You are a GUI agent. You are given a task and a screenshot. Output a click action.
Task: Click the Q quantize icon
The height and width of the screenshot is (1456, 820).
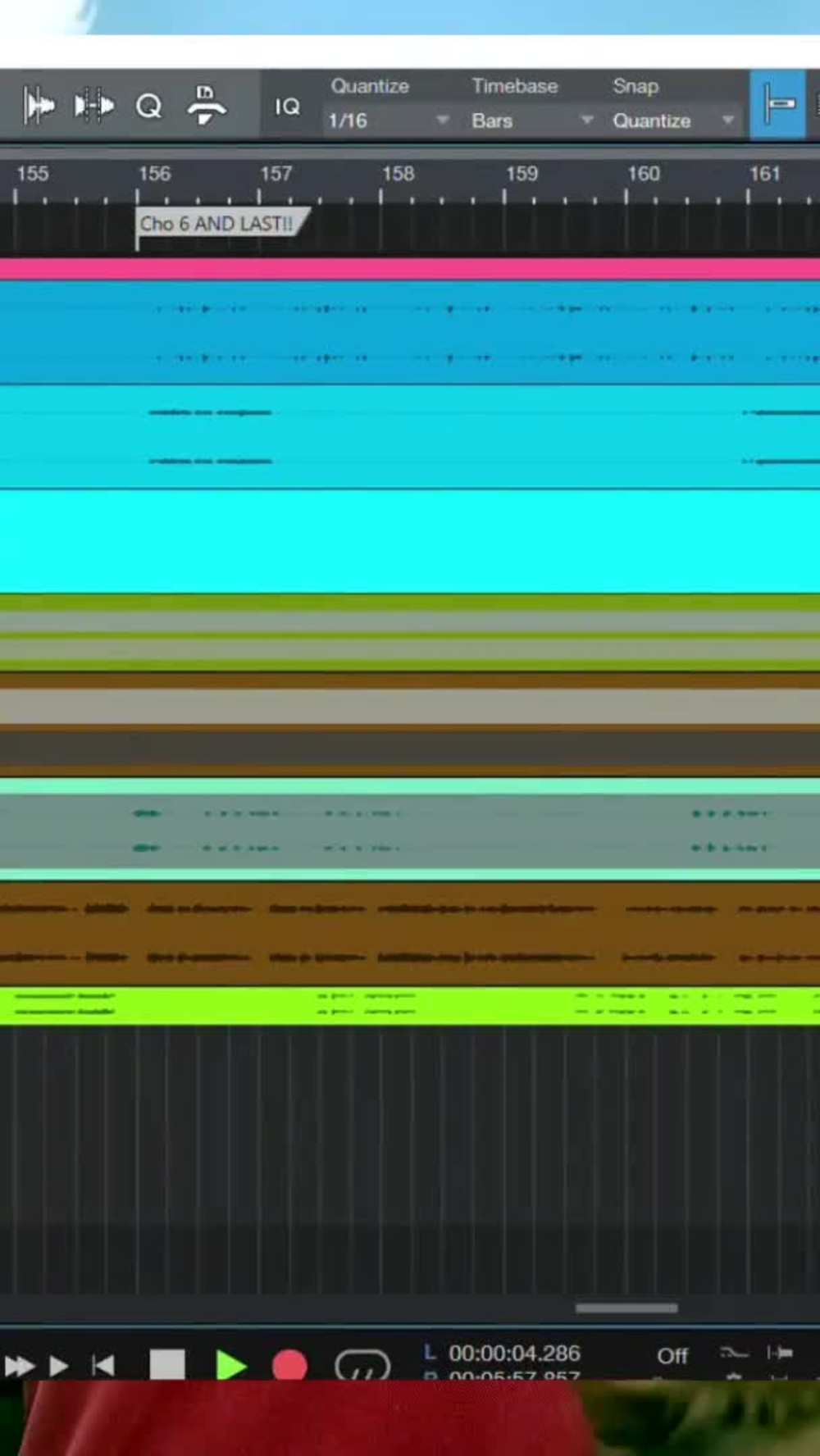click(149, 106)
